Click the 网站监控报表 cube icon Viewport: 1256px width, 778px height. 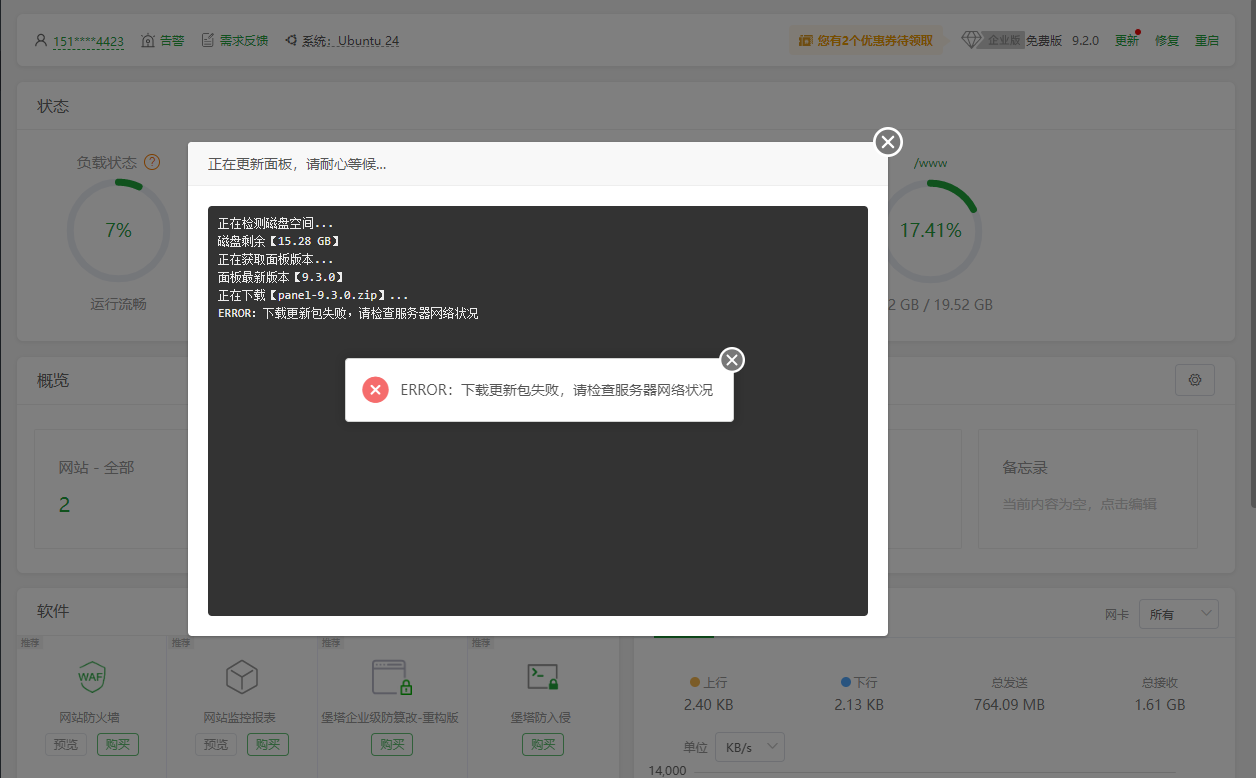pos(241,676)
